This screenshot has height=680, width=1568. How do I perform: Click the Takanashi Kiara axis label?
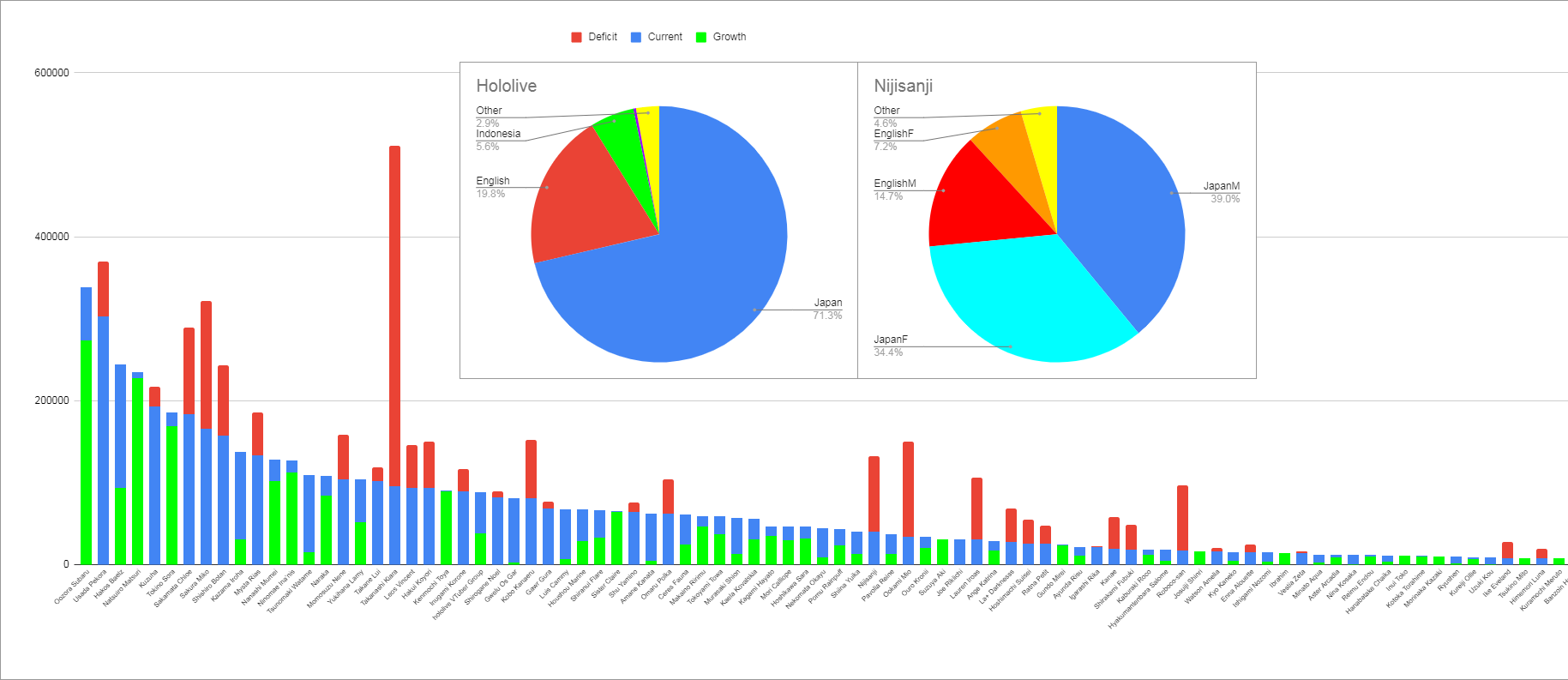tap(378, 588)
